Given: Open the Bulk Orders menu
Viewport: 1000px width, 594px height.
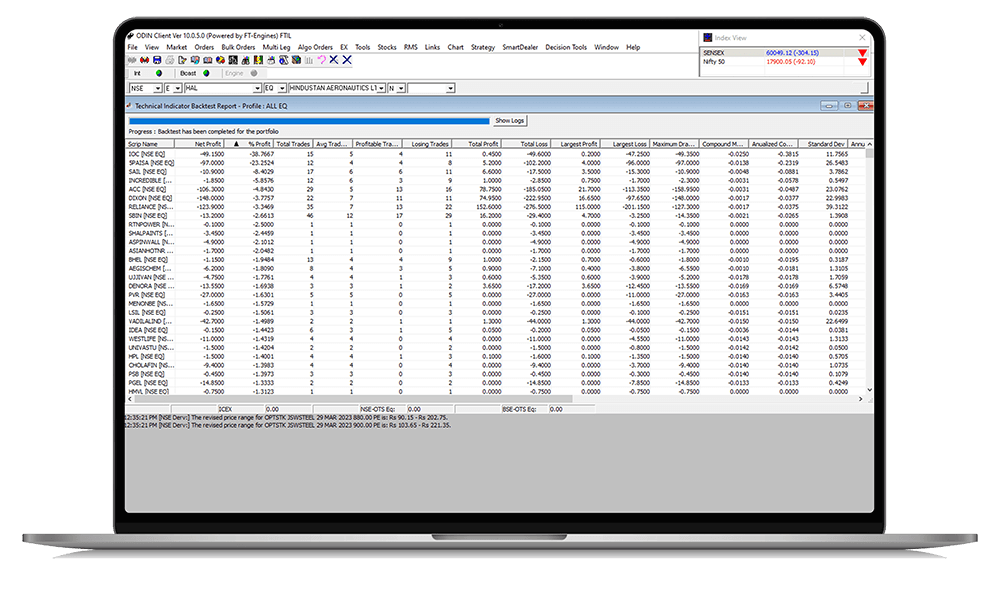Looking at the screenshot, I should click(x=238, y=47).
